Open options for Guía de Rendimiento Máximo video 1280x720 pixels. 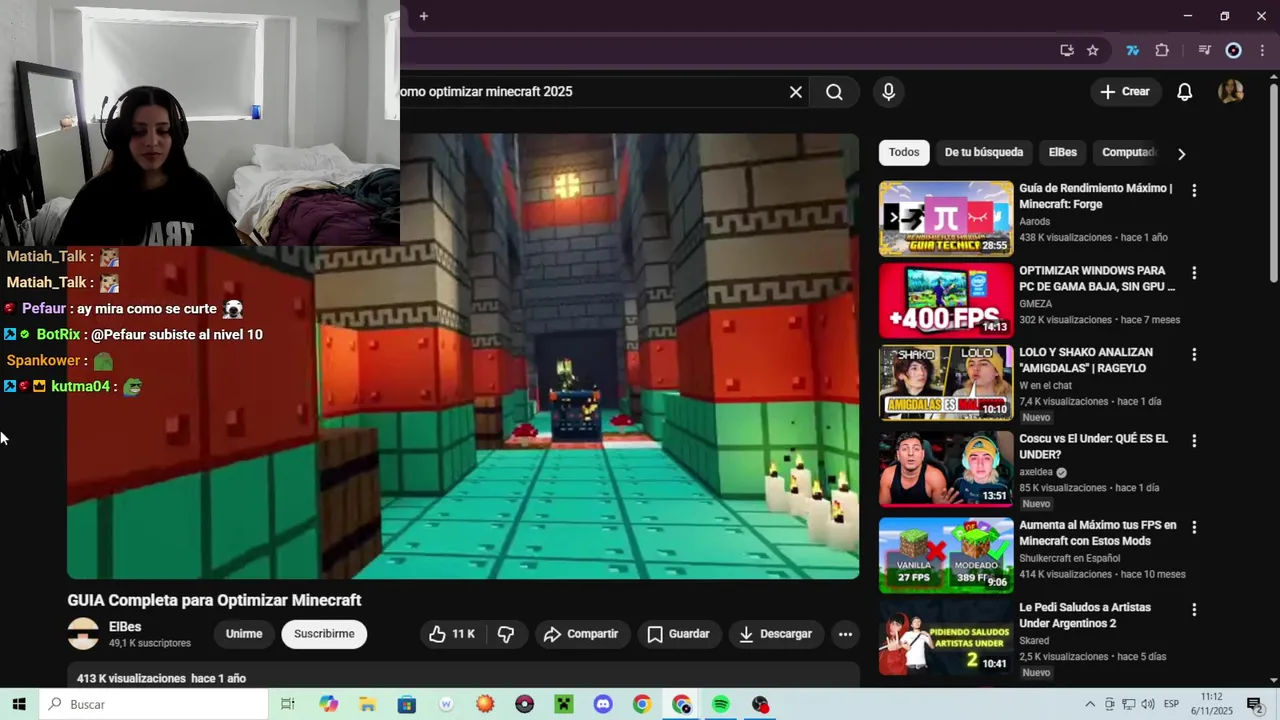1194,190
